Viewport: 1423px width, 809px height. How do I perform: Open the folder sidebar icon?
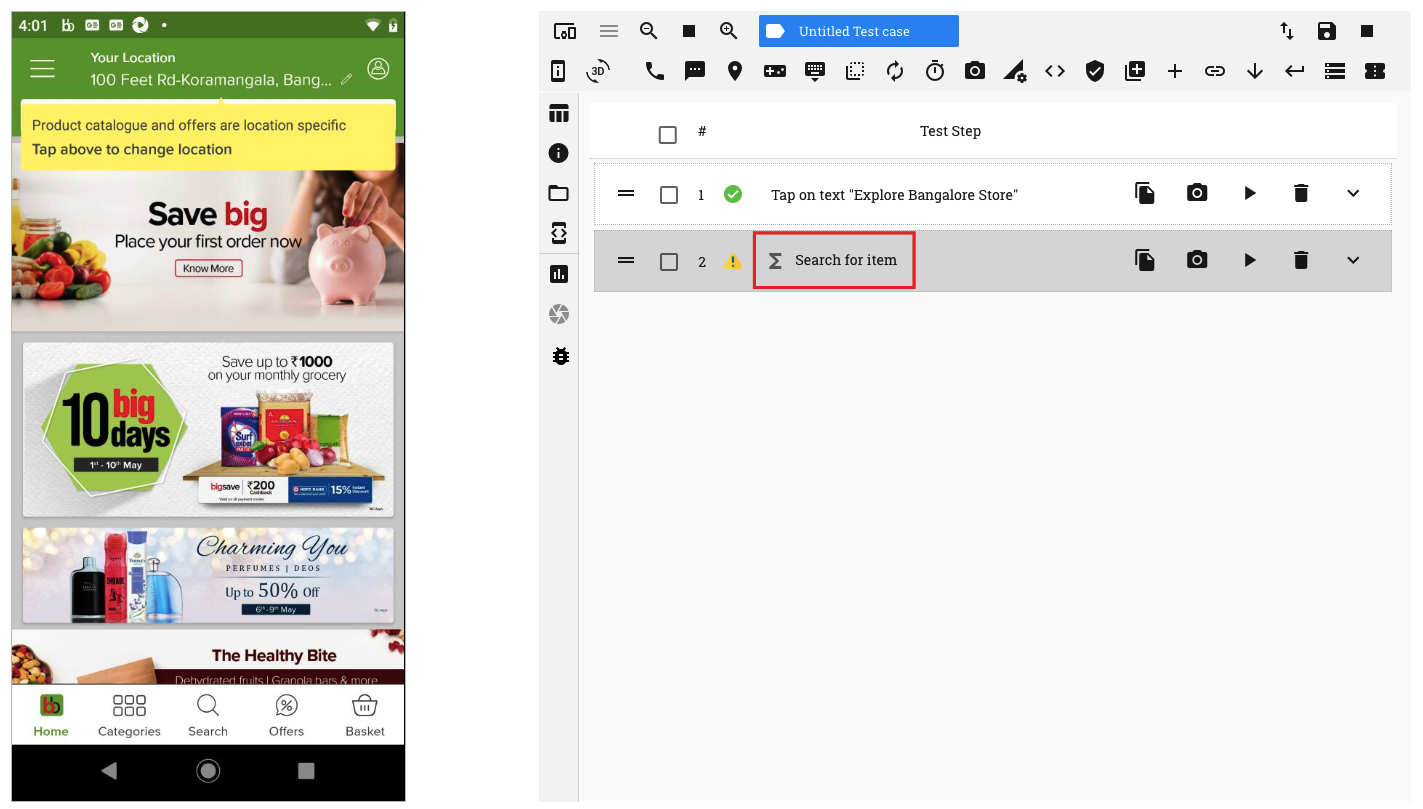[559, 193]
